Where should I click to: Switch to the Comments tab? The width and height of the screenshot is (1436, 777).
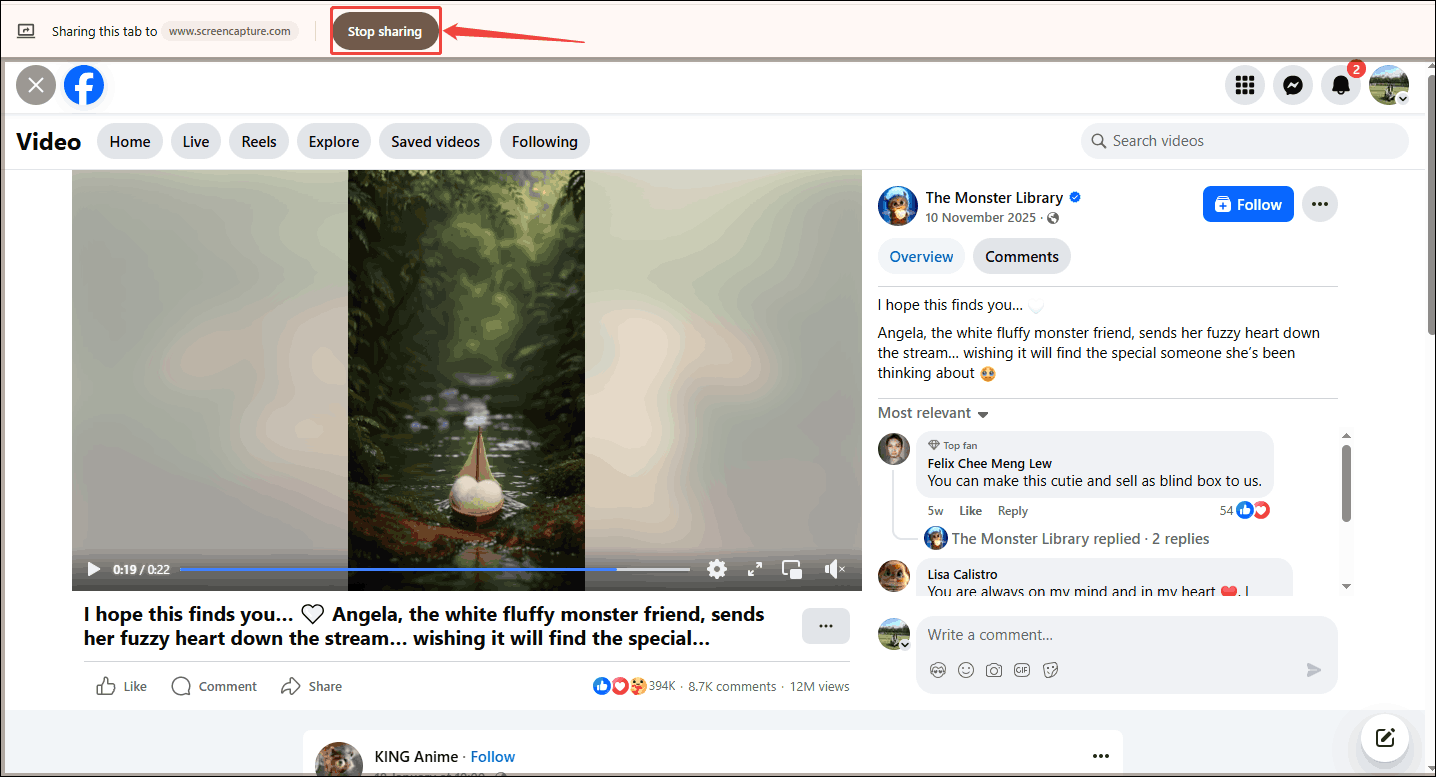click(x=1021, y=256)
